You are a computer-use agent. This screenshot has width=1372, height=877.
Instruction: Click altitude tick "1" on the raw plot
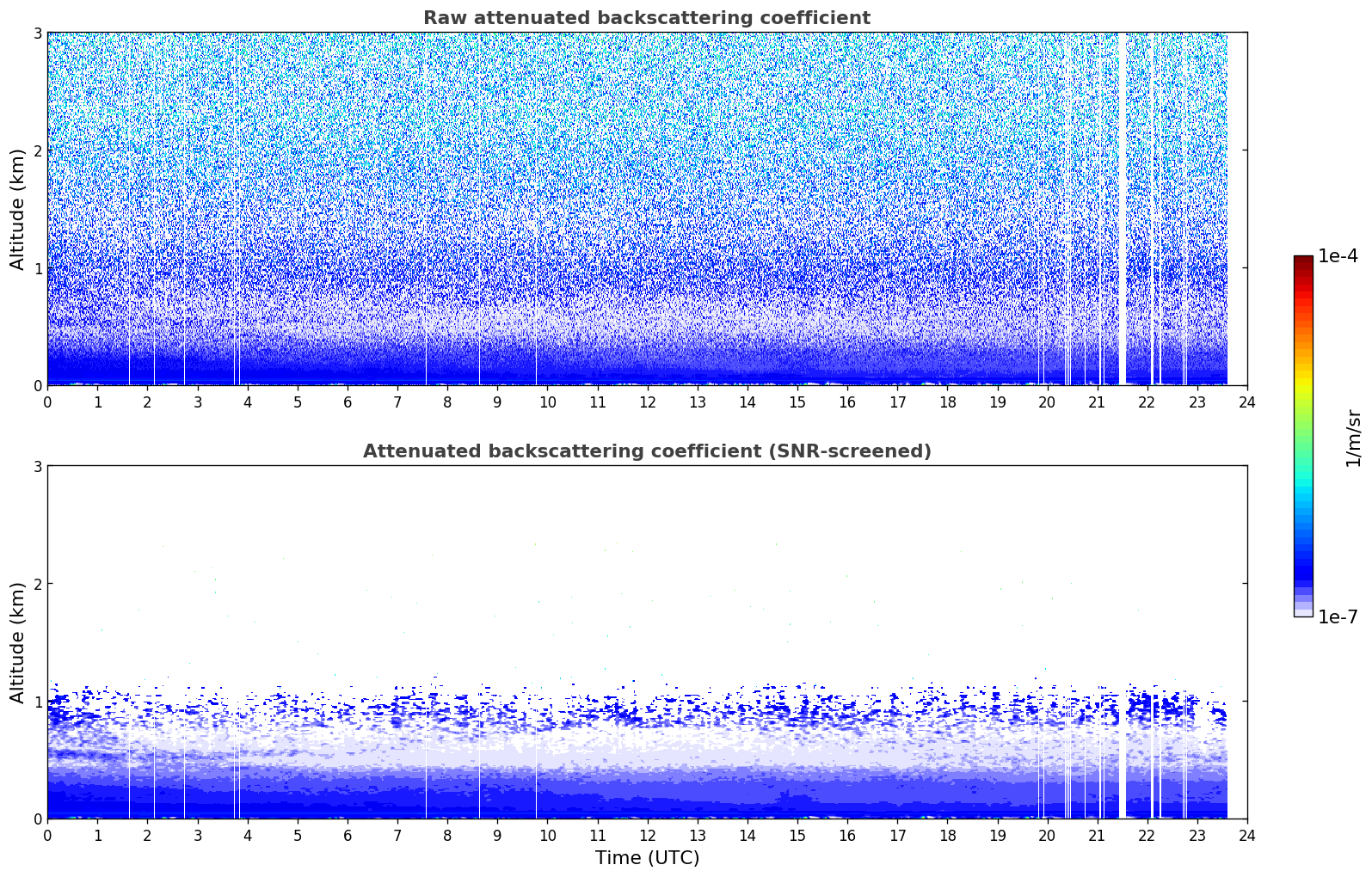pos(37,268)
